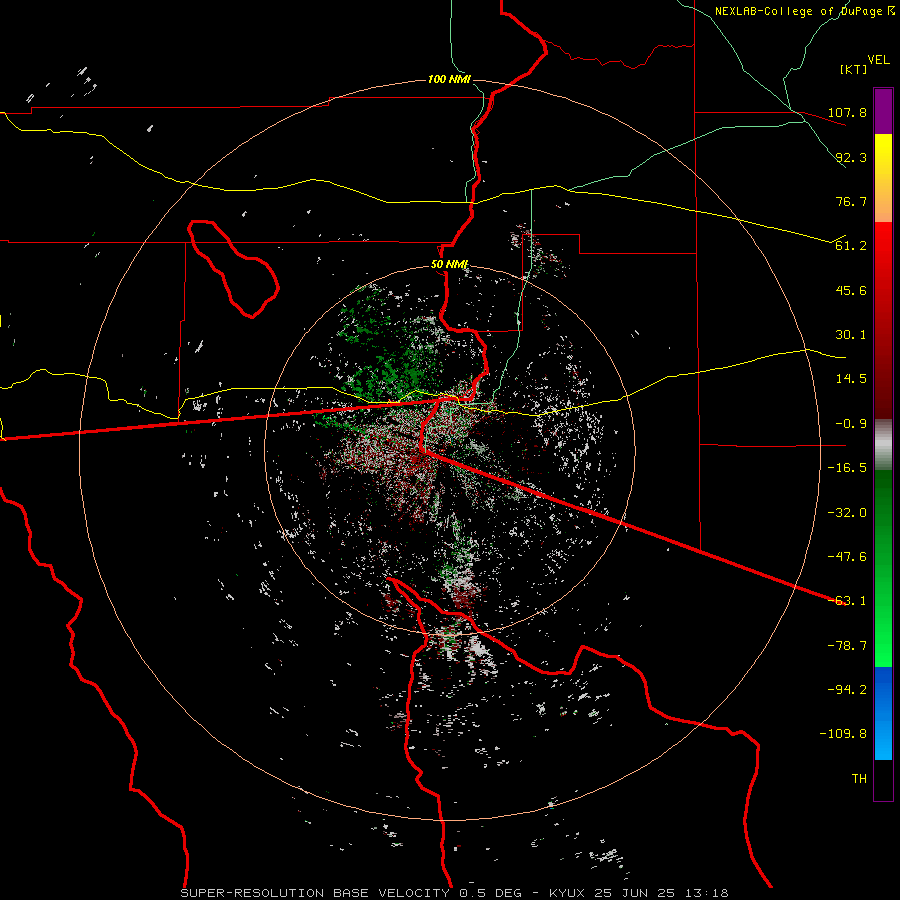
Task: Click the Super-Resolution Base Velocity caption
Action: (x=454, y=893)
